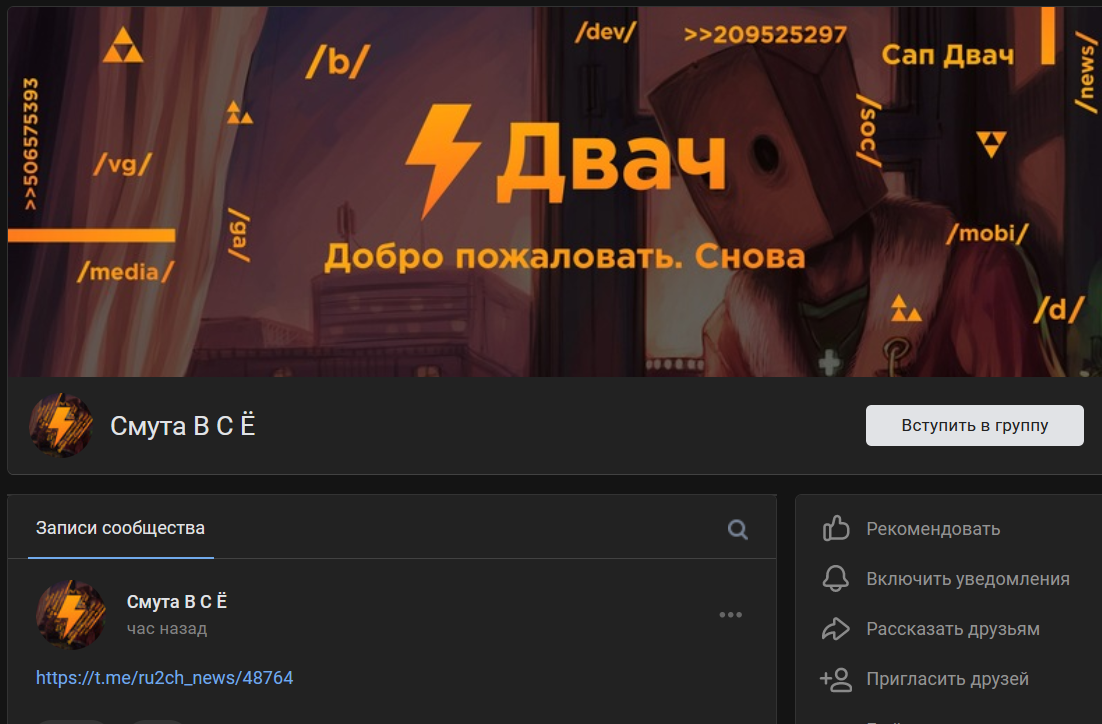Click the thumbs-up Рекомендовать icon

[836, 529]
